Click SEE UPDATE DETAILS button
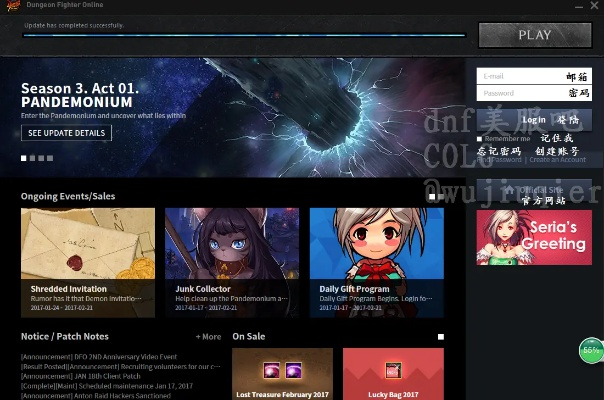This screenshot has height=400, width=604. click(66, 133)
